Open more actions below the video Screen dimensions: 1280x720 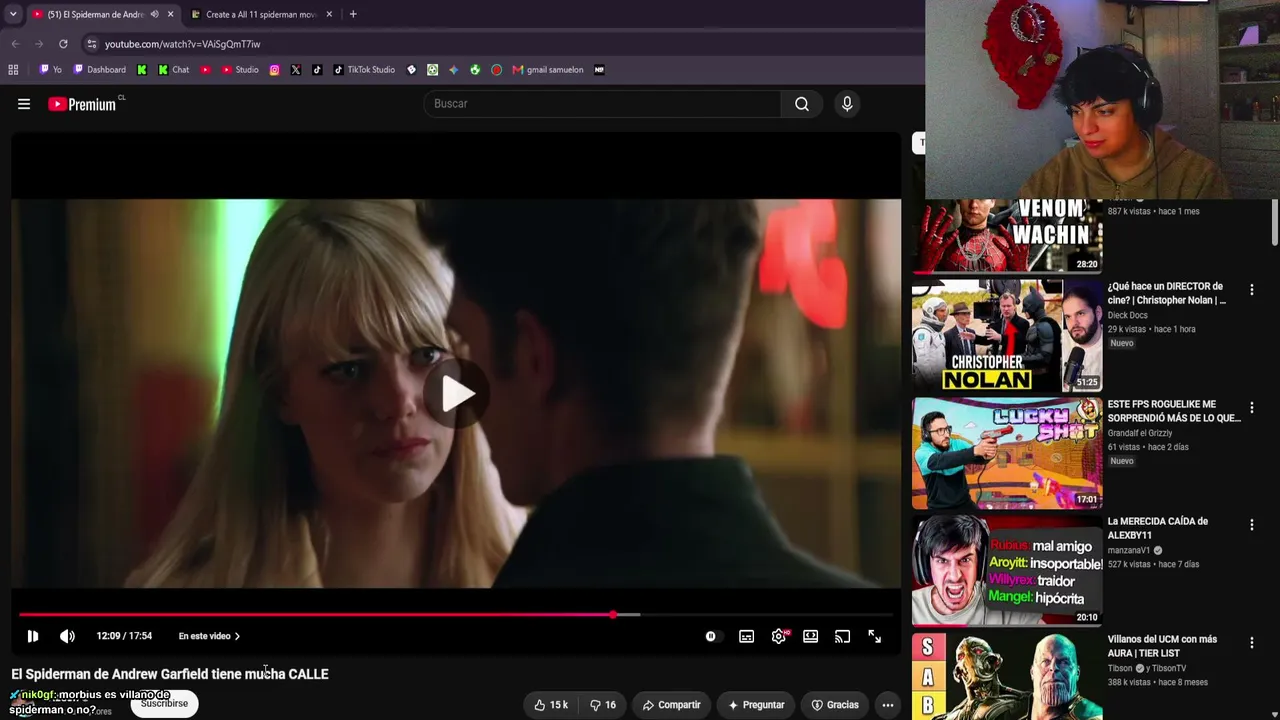887,705
